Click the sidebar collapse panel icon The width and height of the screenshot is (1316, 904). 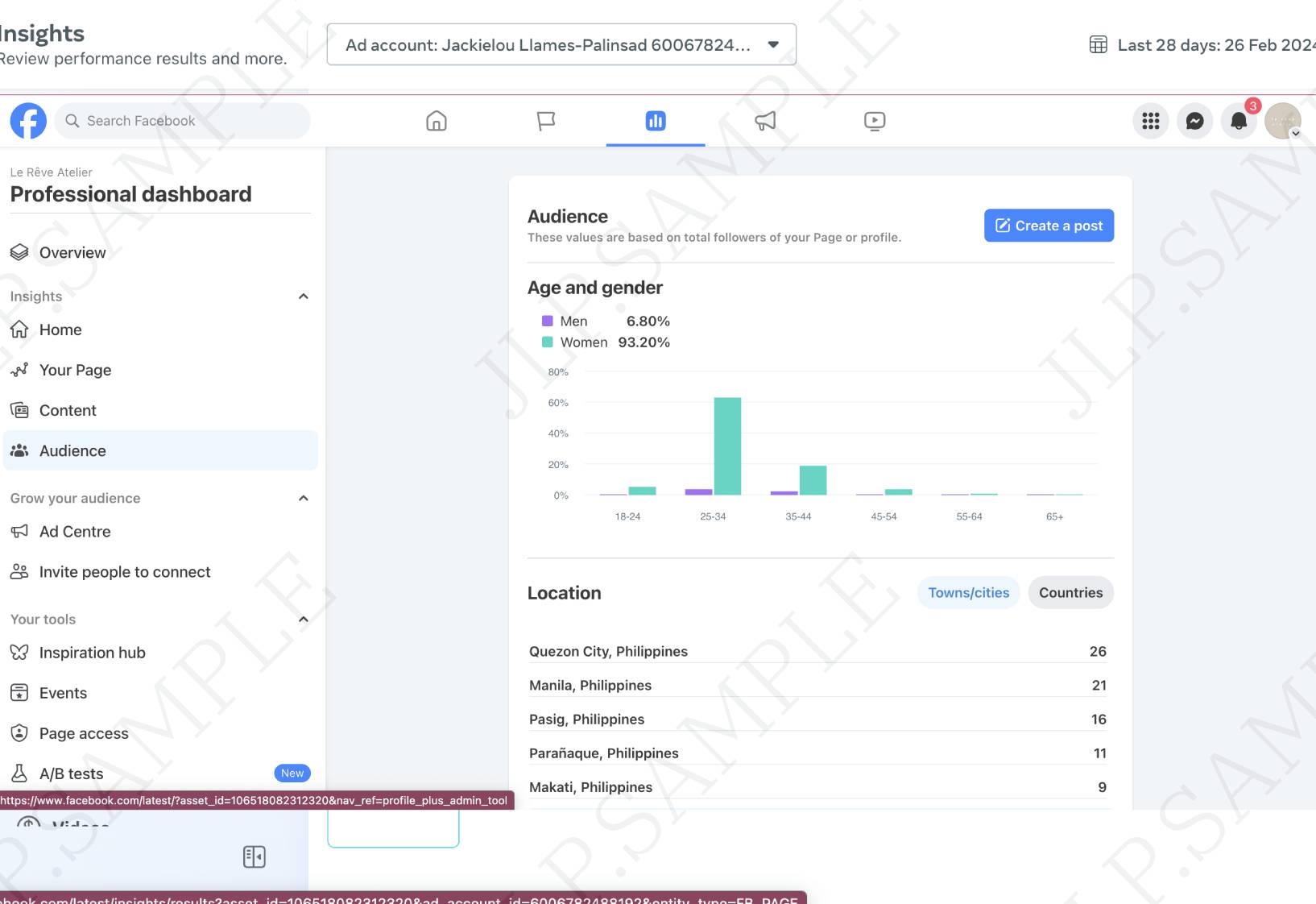[x=255, y=856]
